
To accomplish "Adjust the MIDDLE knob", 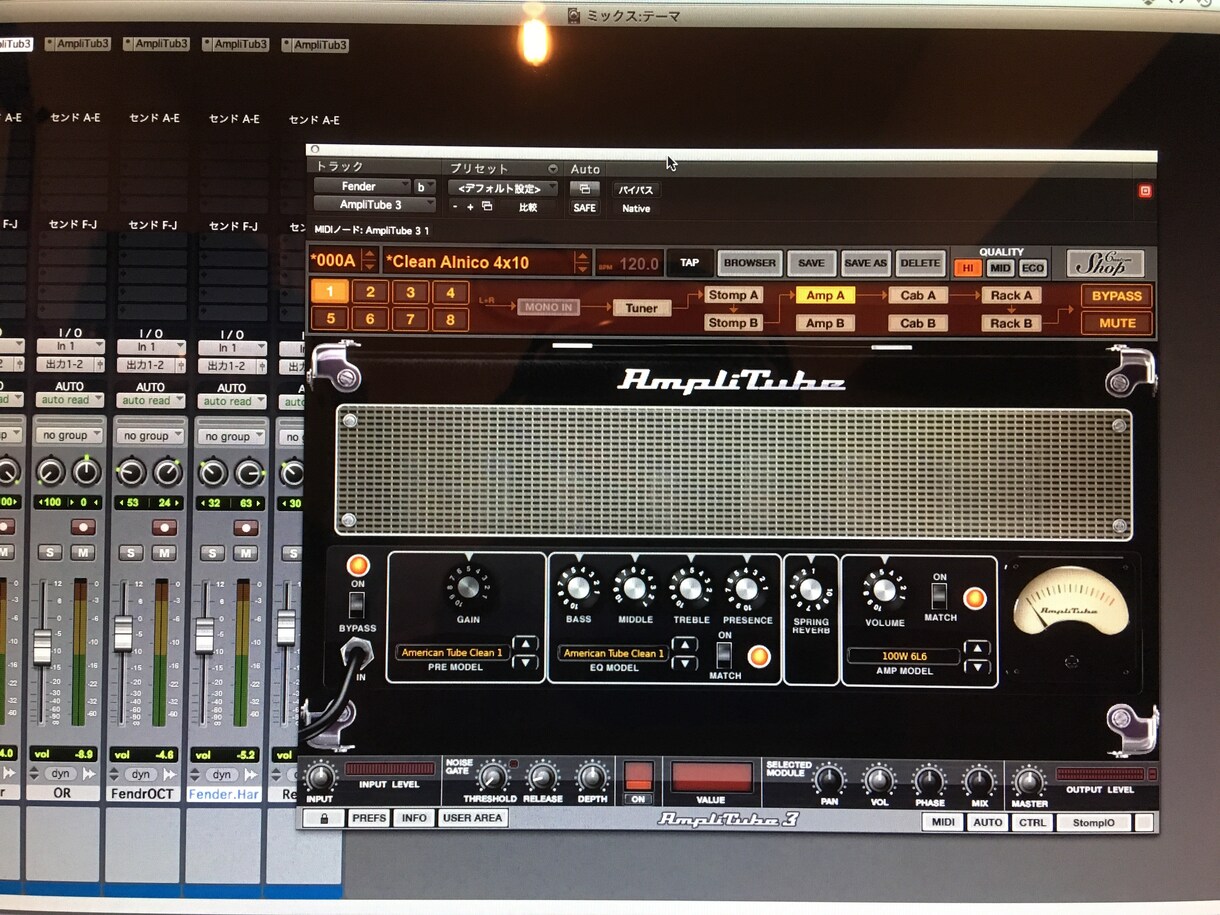I will click(x=635, y=588).
